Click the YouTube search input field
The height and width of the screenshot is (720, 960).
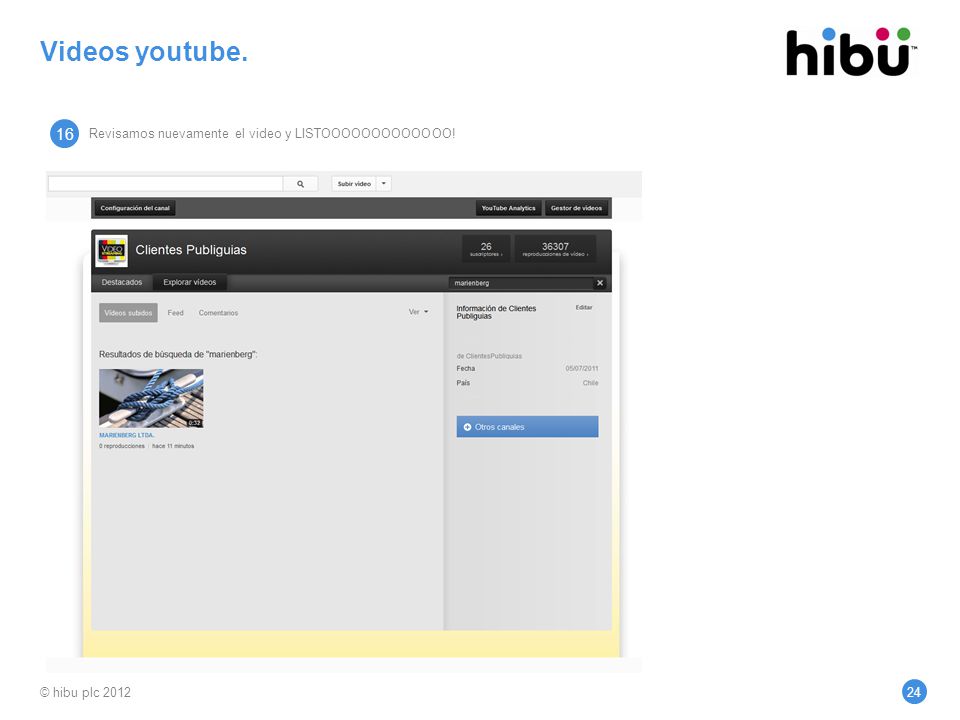click(165, 184)
